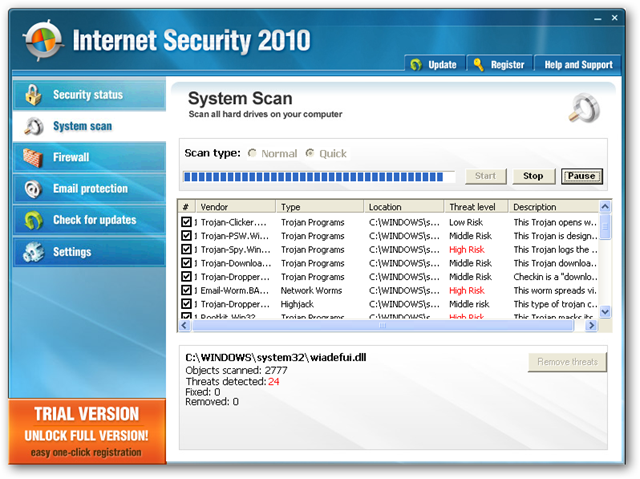This screenshot has width=640, height=479.
Task: Click the Objects scanned: 2777 line
Action: pyautogui.click(x=236, y=370)
